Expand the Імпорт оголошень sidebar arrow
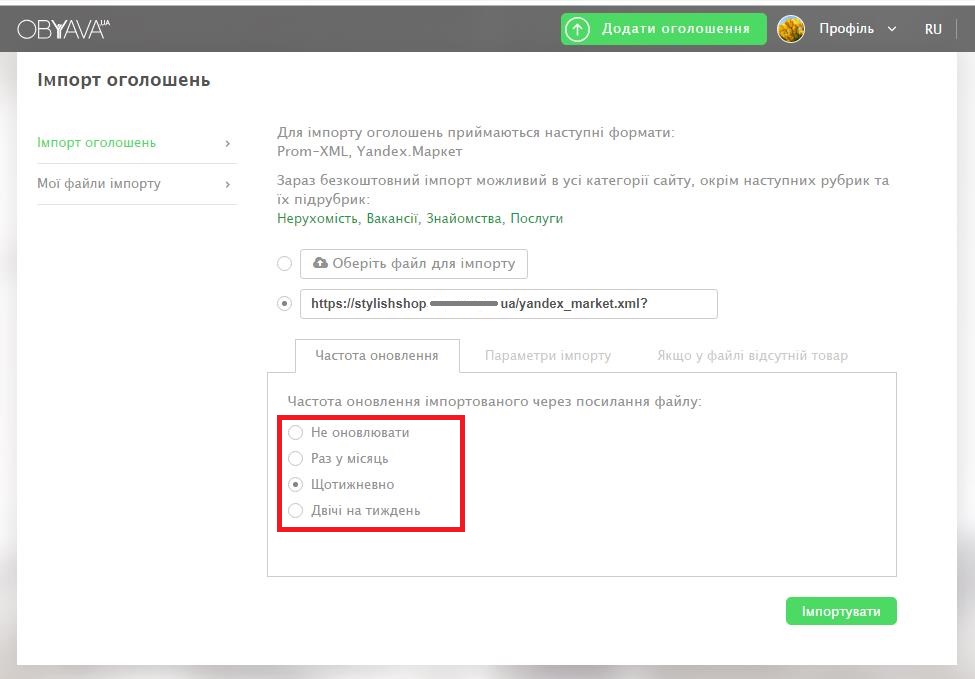Screen dimensions: 975x679 pyautogui.click(x=228, y=143)
